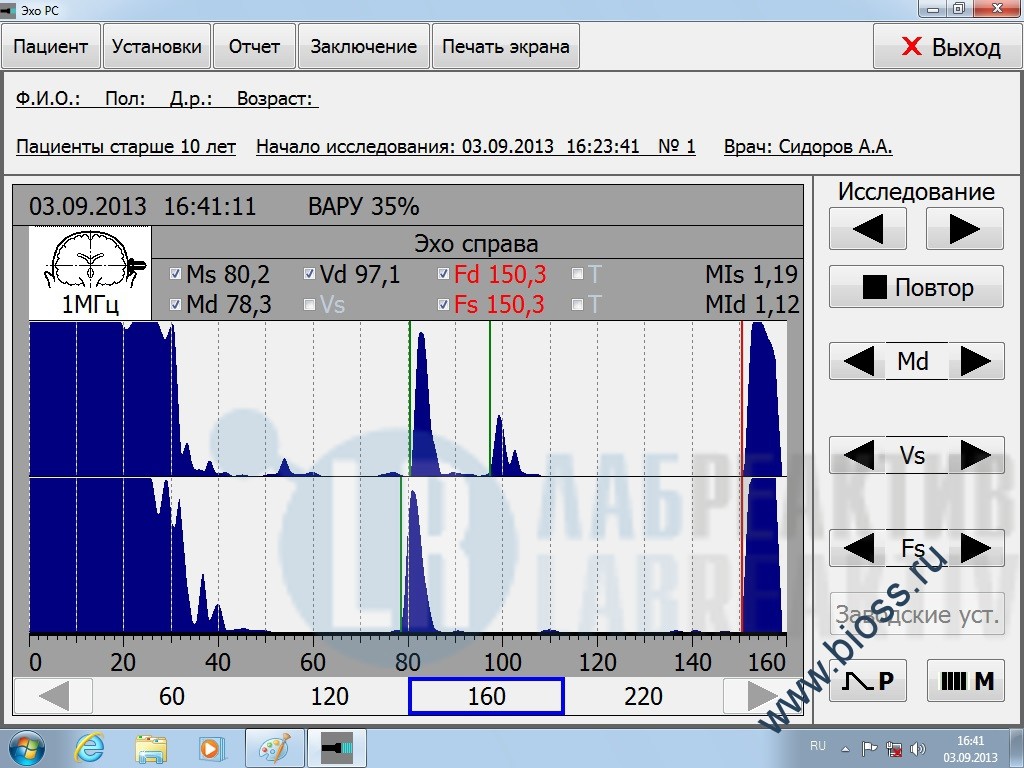Shift Vs marker to the left

point(858,456)
